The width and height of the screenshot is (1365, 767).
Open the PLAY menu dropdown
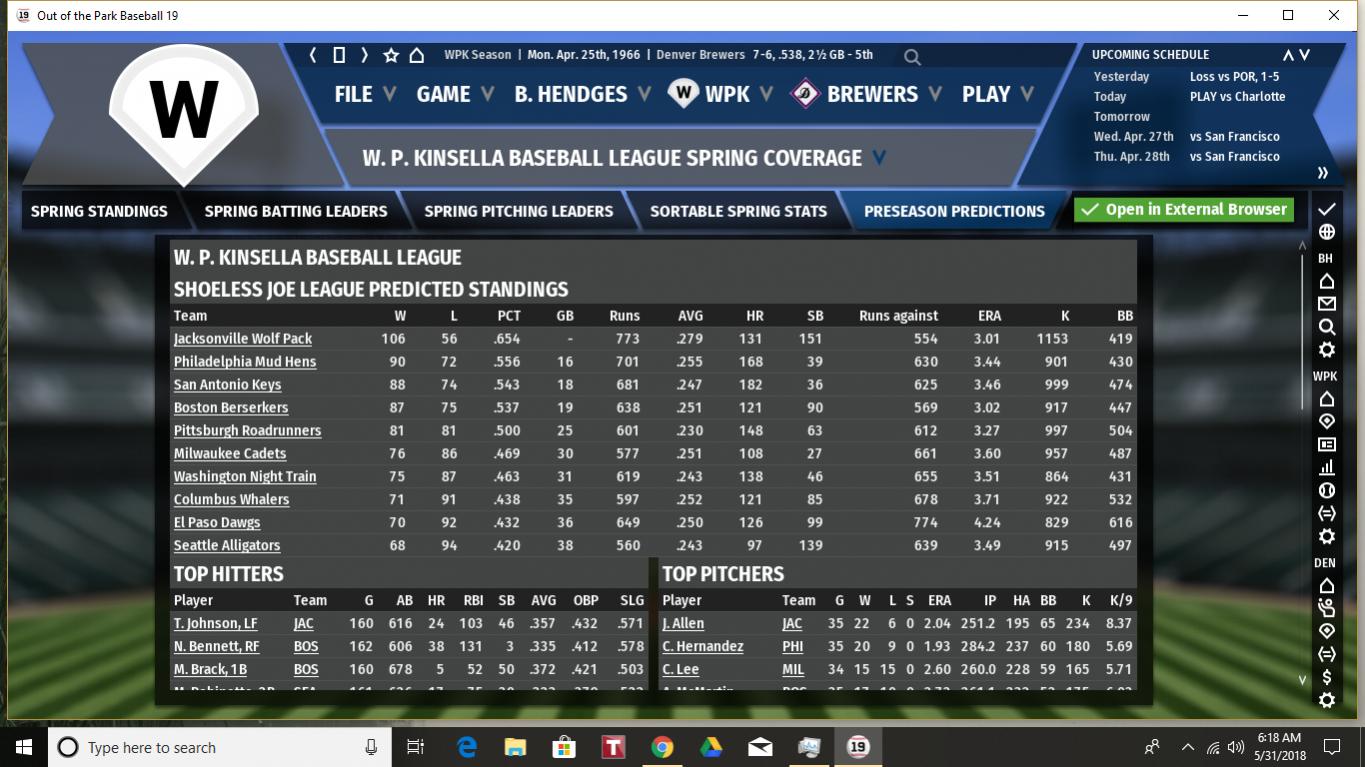pos(997,94)
